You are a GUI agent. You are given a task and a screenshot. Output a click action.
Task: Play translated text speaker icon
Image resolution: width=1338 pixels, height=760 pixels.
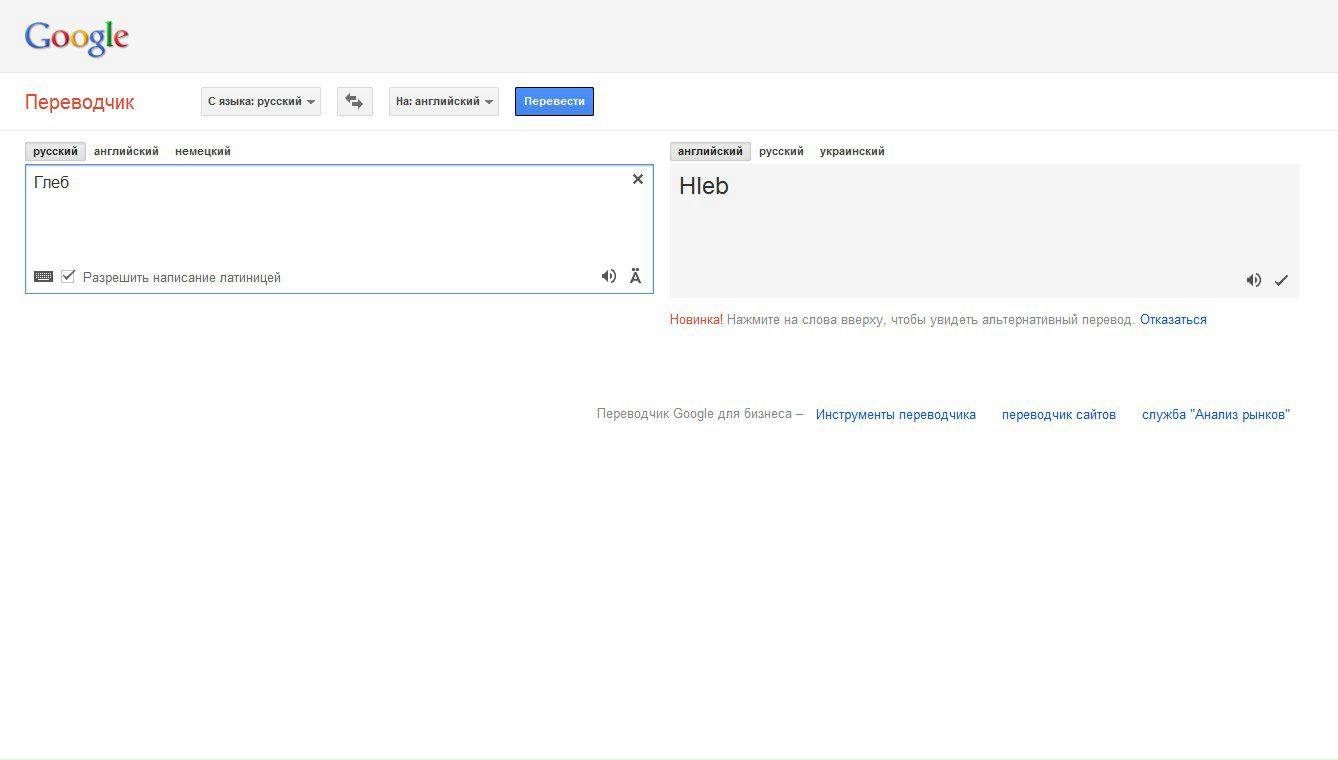pyautogui.click(x=1253, y=280)
